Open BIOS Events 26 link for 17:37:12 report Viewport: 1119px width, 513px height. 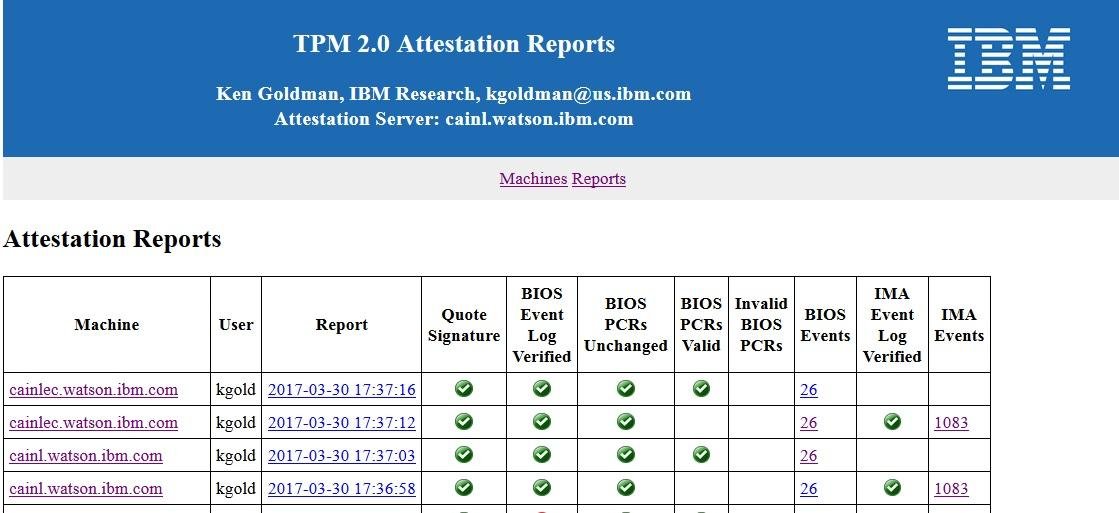(x=809, y=423)
